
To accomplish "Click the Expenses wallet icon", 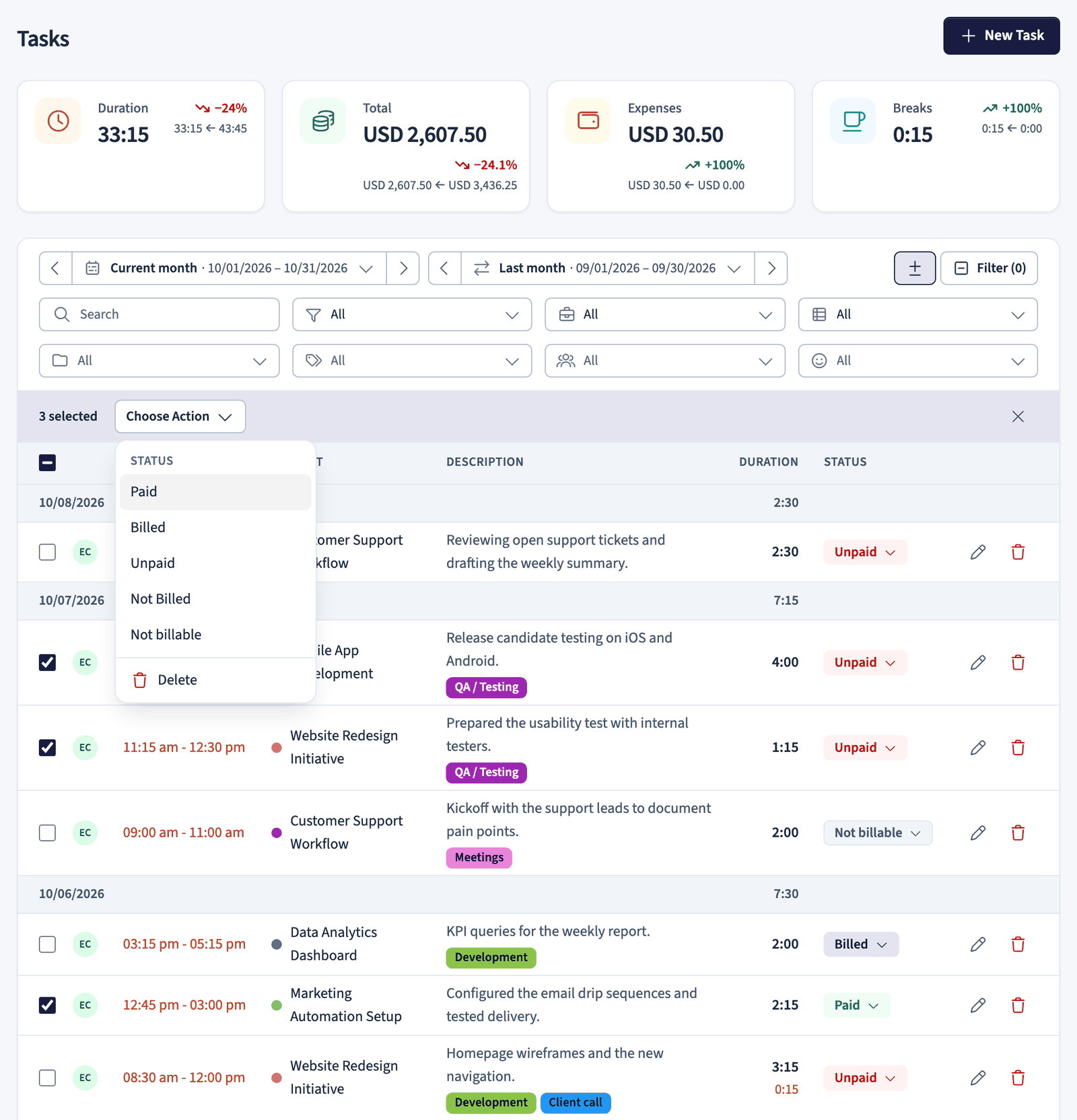I will (x=588, y=121).
